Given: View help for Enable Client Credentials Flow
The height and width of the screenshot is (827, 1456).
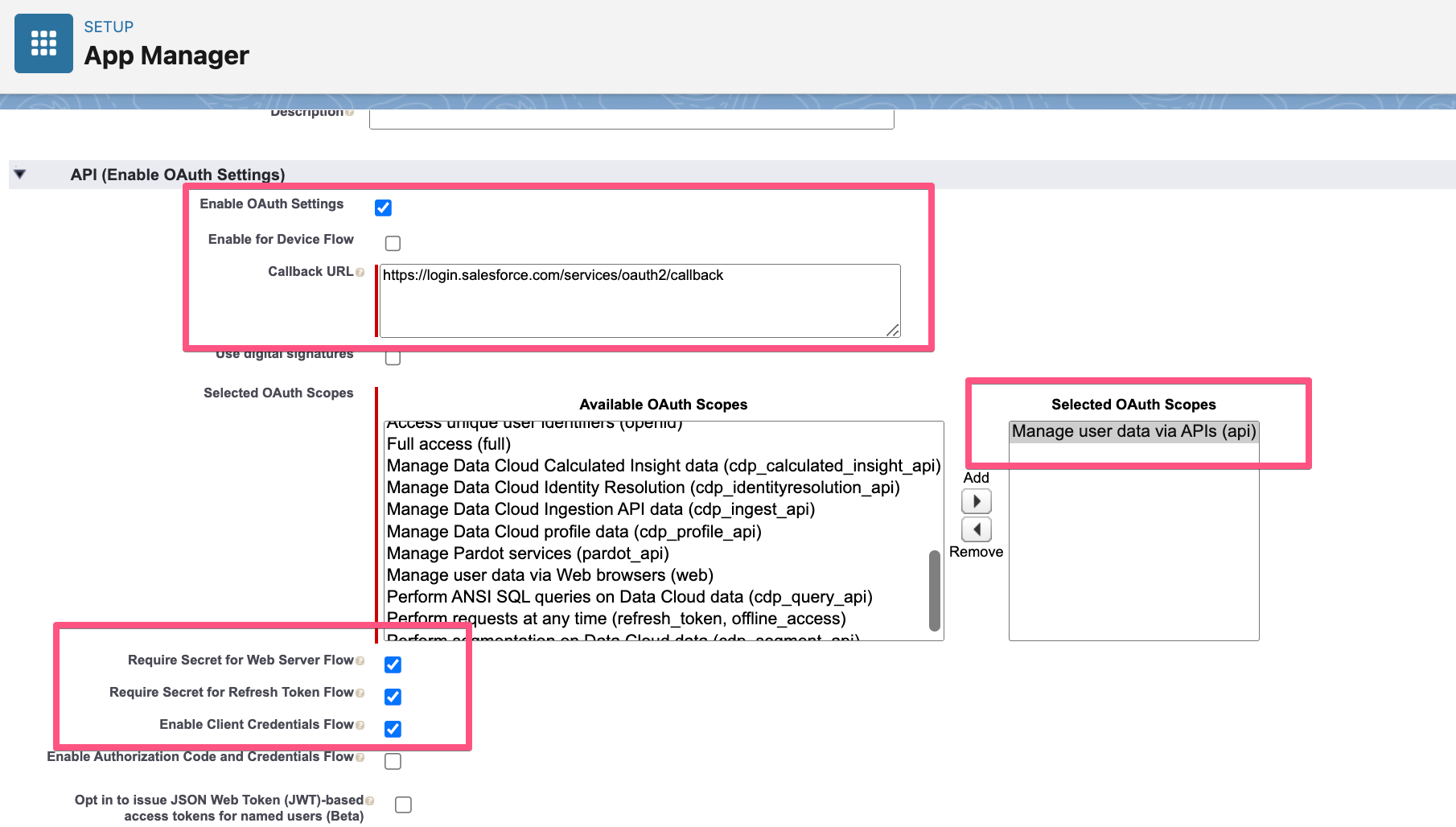Looking at the screenshot, I should (360, 724).
